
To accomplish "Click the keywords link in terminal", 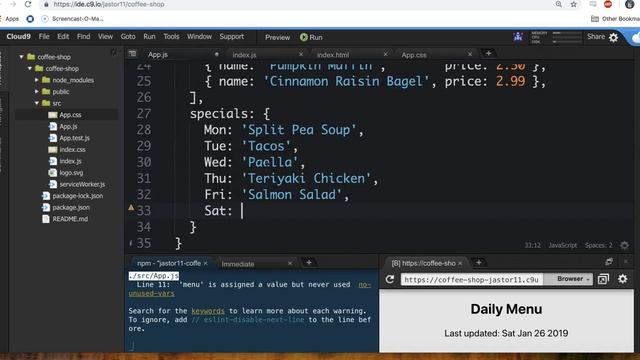I will pos(208,311).
